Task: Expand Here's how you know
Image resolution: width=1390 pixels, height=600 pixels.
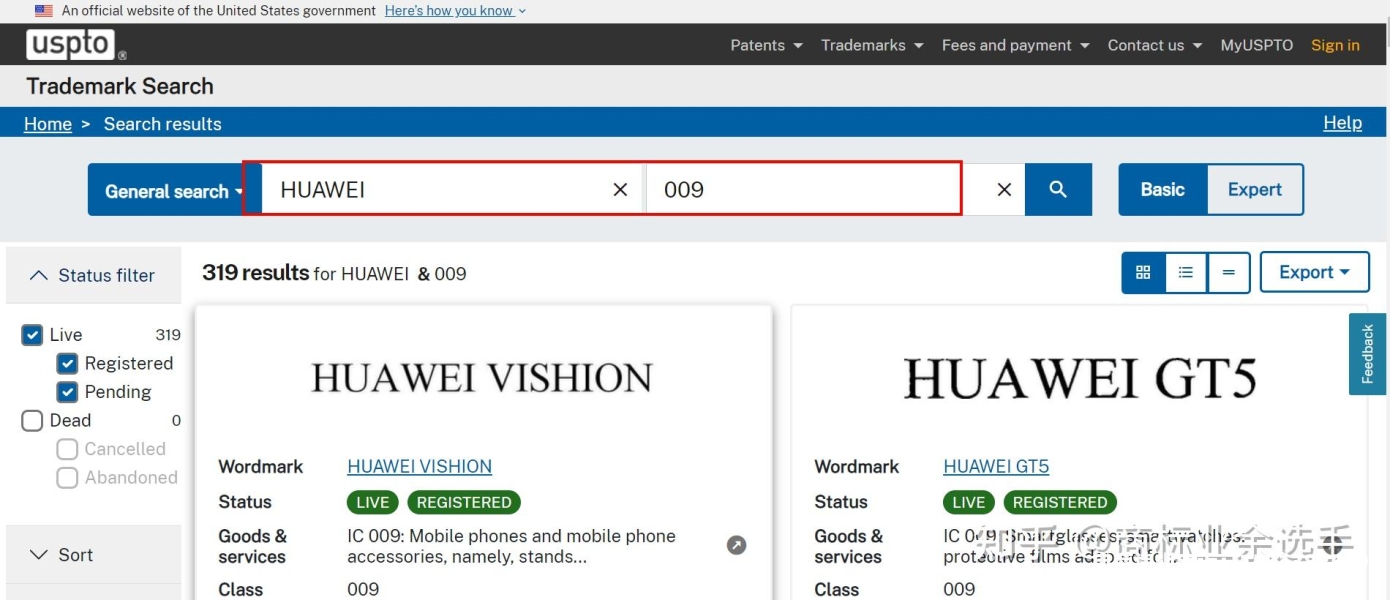Action: tap(455, 11)
